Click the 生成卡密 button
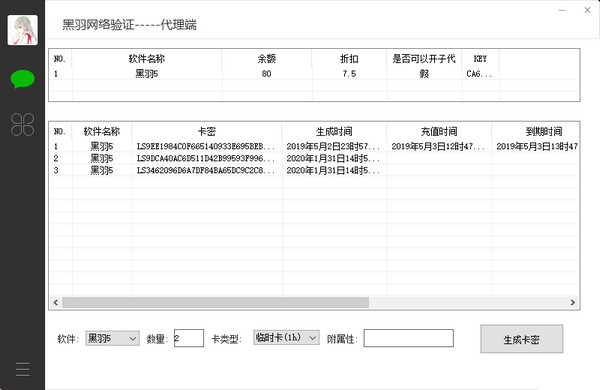The width and height of the screenshot is (600, 390). (522, 339)
